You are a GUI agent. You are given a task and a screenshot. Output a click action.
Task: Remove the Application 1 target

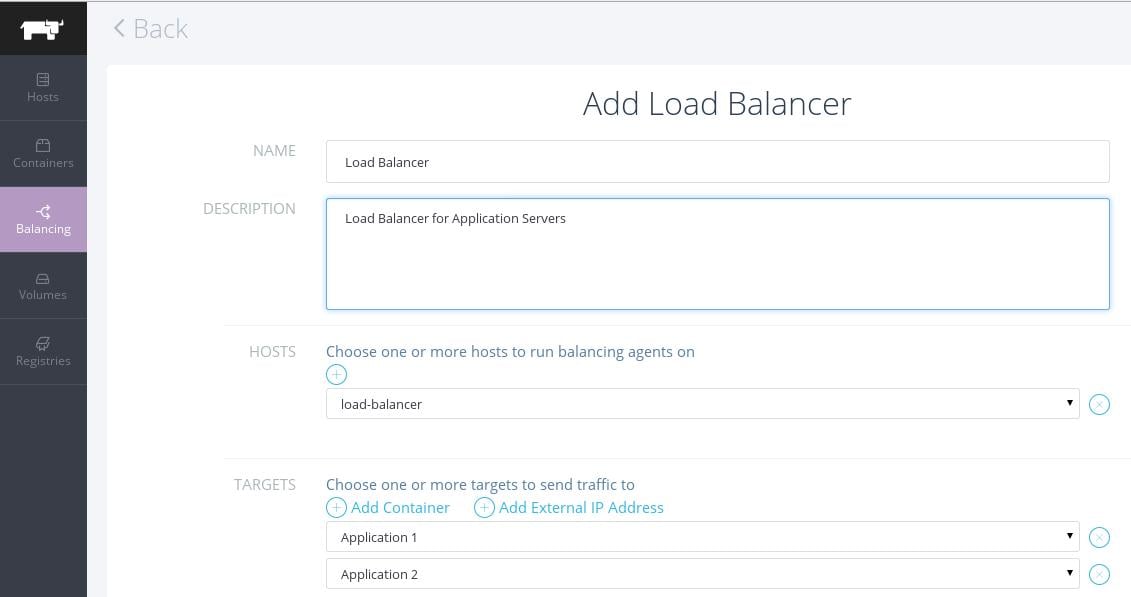(1099, 538)
